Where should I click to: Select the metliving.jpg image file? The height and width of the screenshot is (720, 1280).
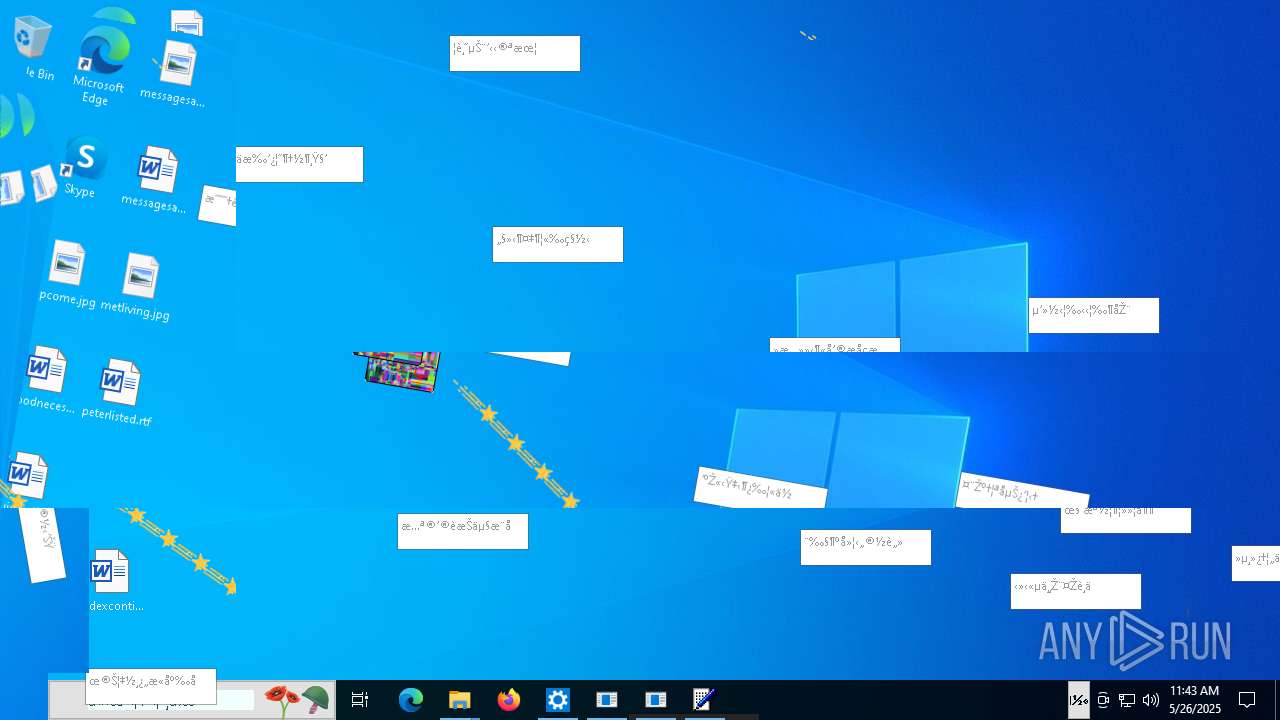pyautogui.click(x=137, y=288)
